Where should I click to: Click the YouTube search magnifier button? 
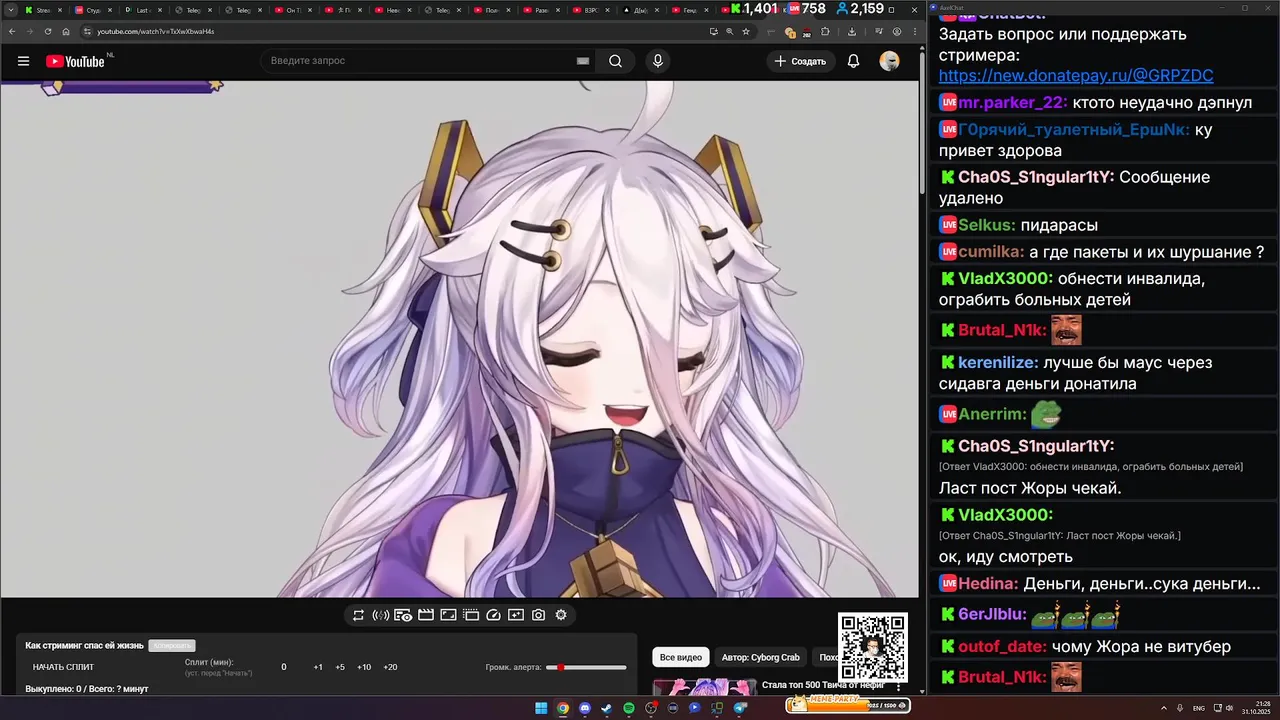(x=615, y=61)
